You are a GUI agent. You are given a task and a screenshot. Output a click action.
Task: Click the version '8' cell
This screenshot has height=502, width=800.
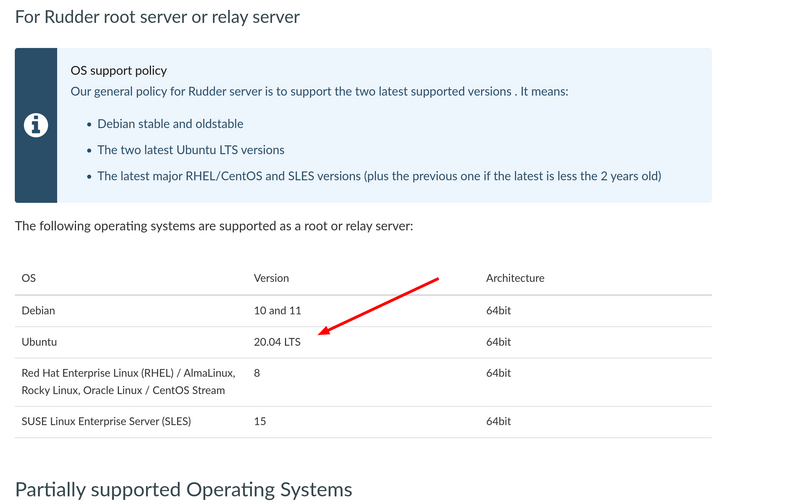(x=257, y=373)
